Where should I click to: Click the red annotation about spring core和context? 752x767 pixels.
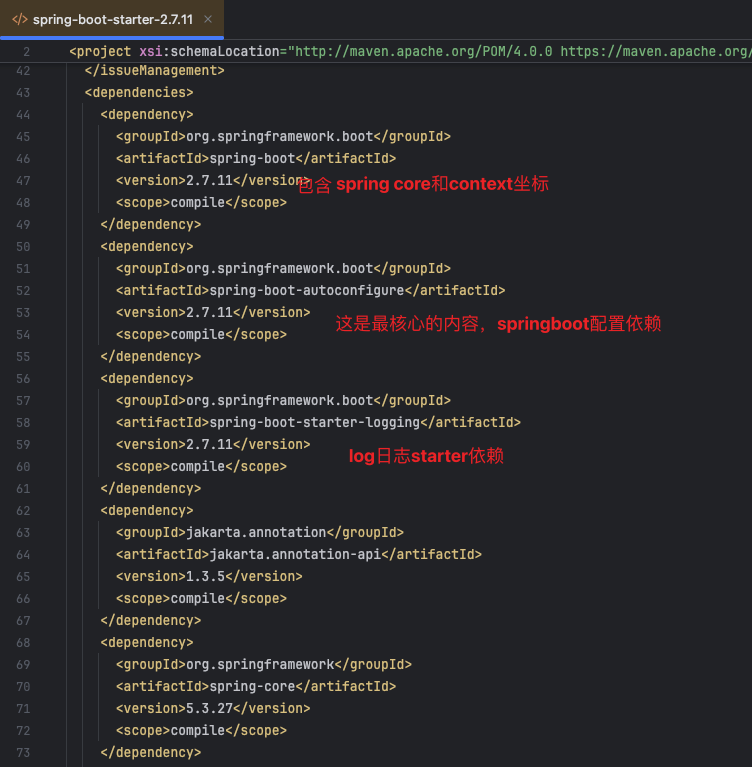[x=423, y=184]
